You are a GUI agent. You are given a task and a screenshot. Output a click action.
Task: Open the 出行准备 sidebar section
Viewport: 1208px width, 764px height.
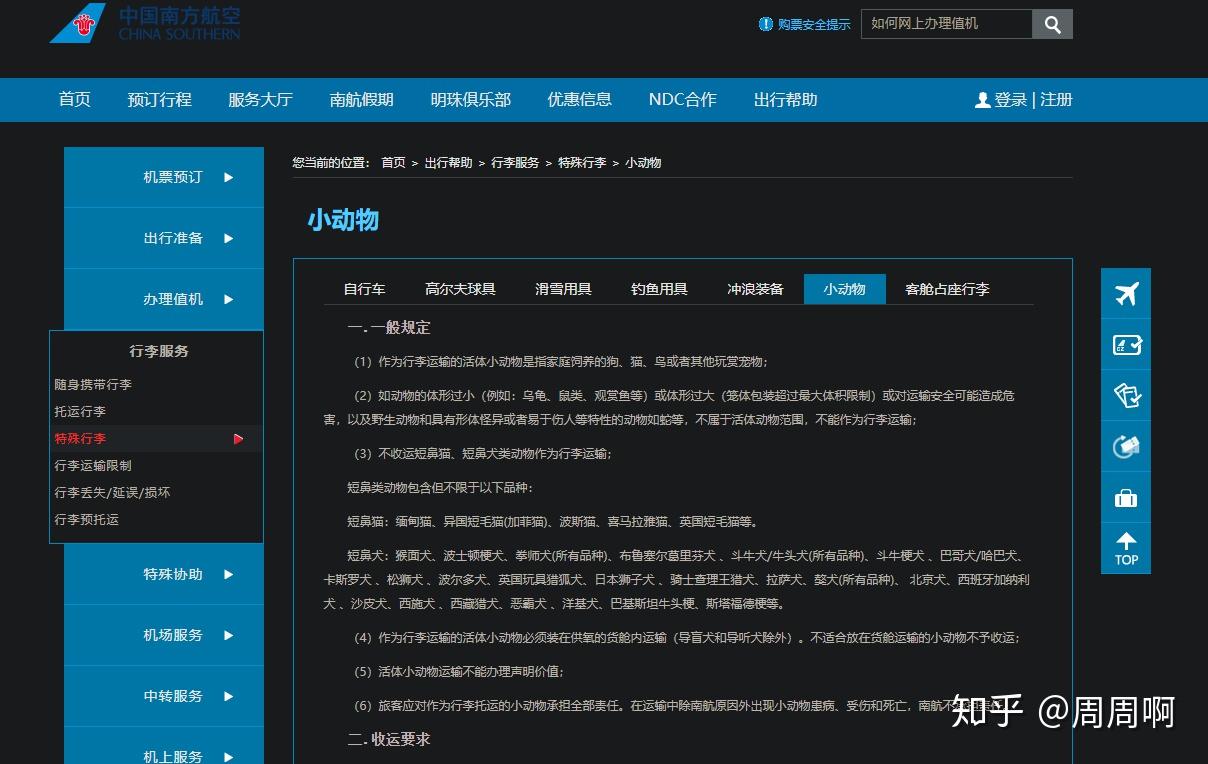pyautogui.click(x=164, y=238)
